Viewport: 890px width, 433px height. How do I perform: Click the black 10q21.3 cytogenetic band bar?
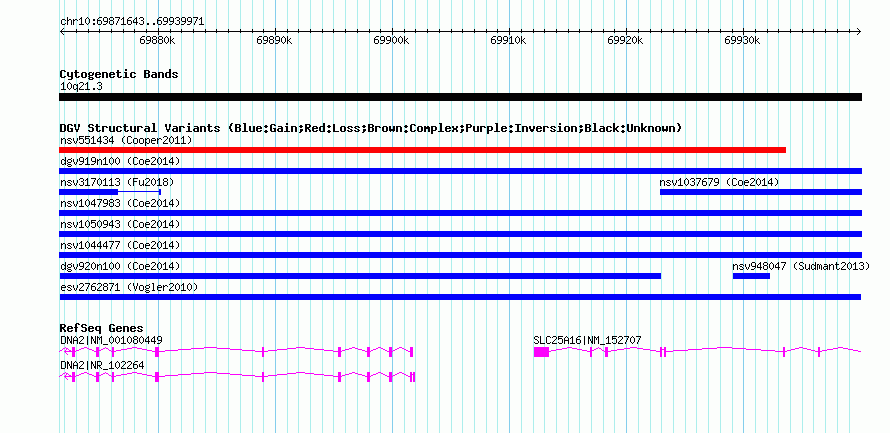click(x=460, y=97)
